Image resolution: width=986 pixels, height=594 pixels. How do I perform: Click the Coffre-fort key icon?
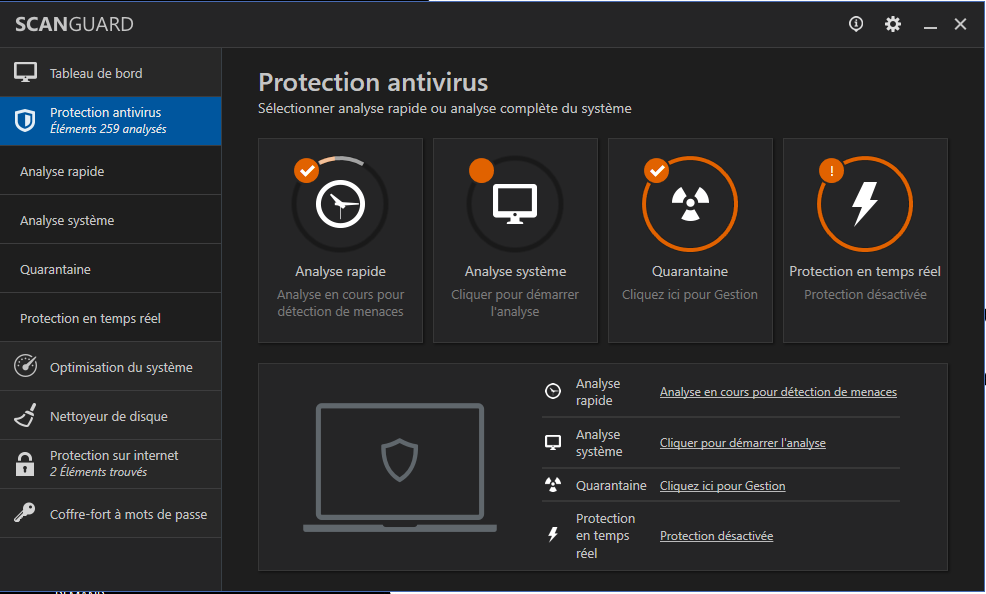click(25, 513)
